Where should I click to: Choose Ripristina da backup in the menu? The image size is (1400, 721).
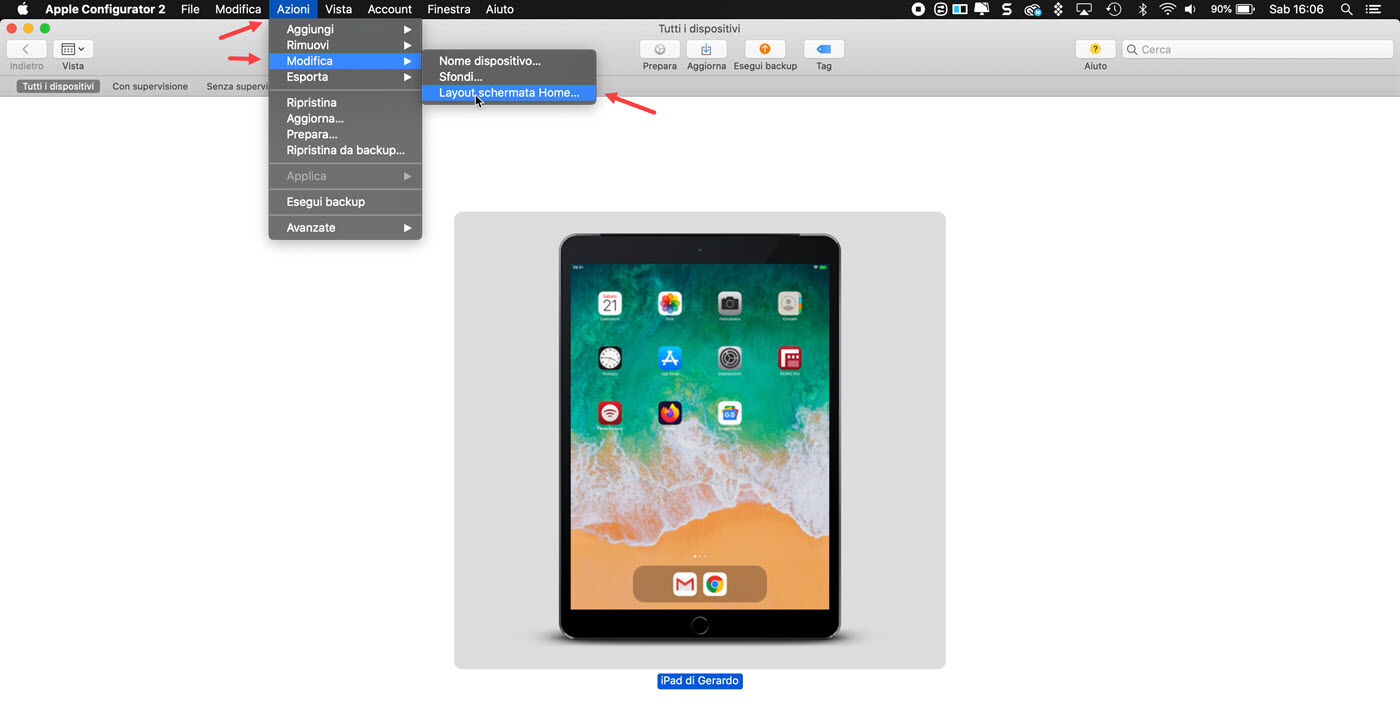(345, 150)
